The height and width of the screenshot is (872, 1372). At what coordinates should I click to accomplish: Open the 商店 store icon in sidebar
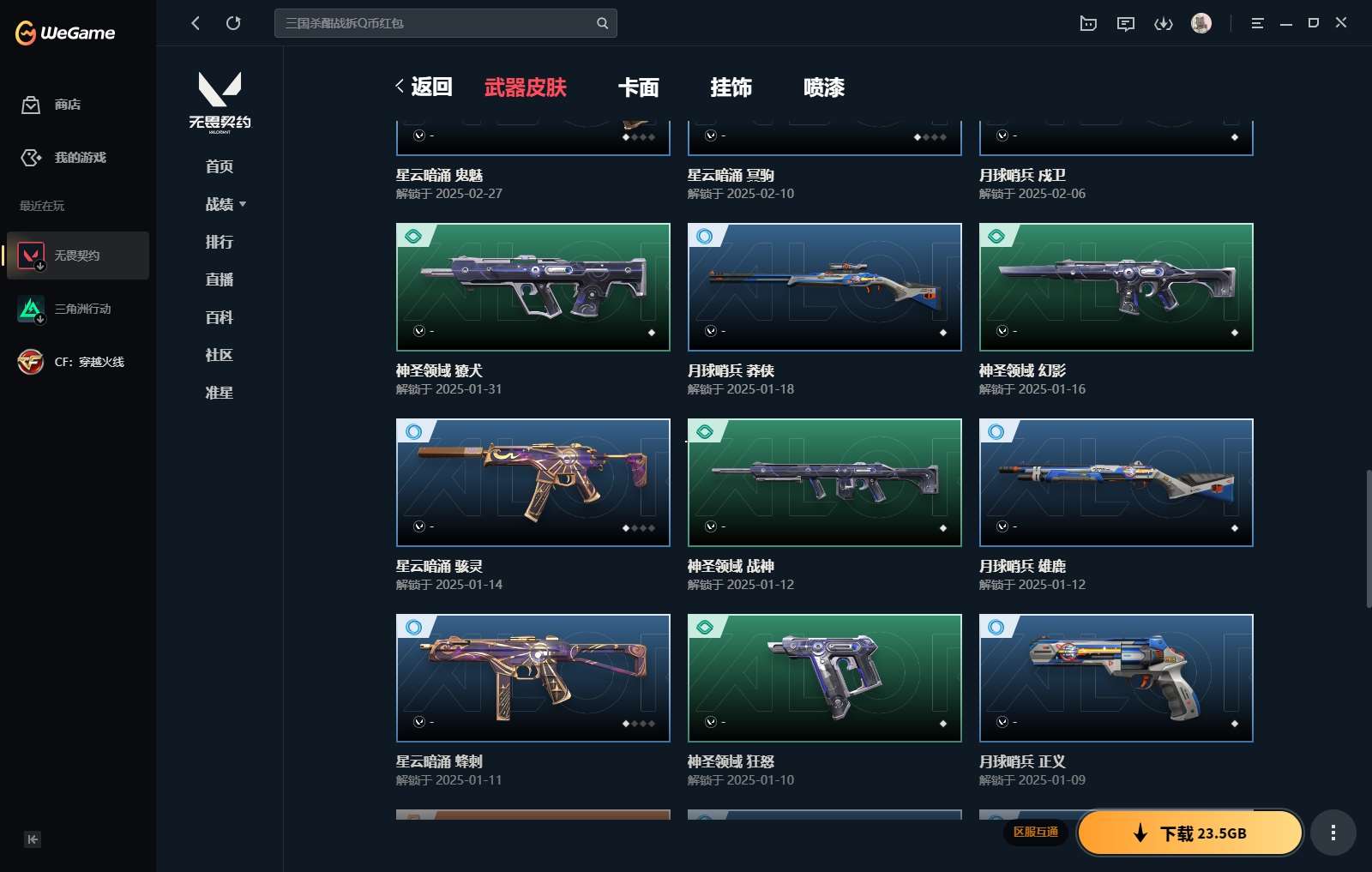(31, 105)
